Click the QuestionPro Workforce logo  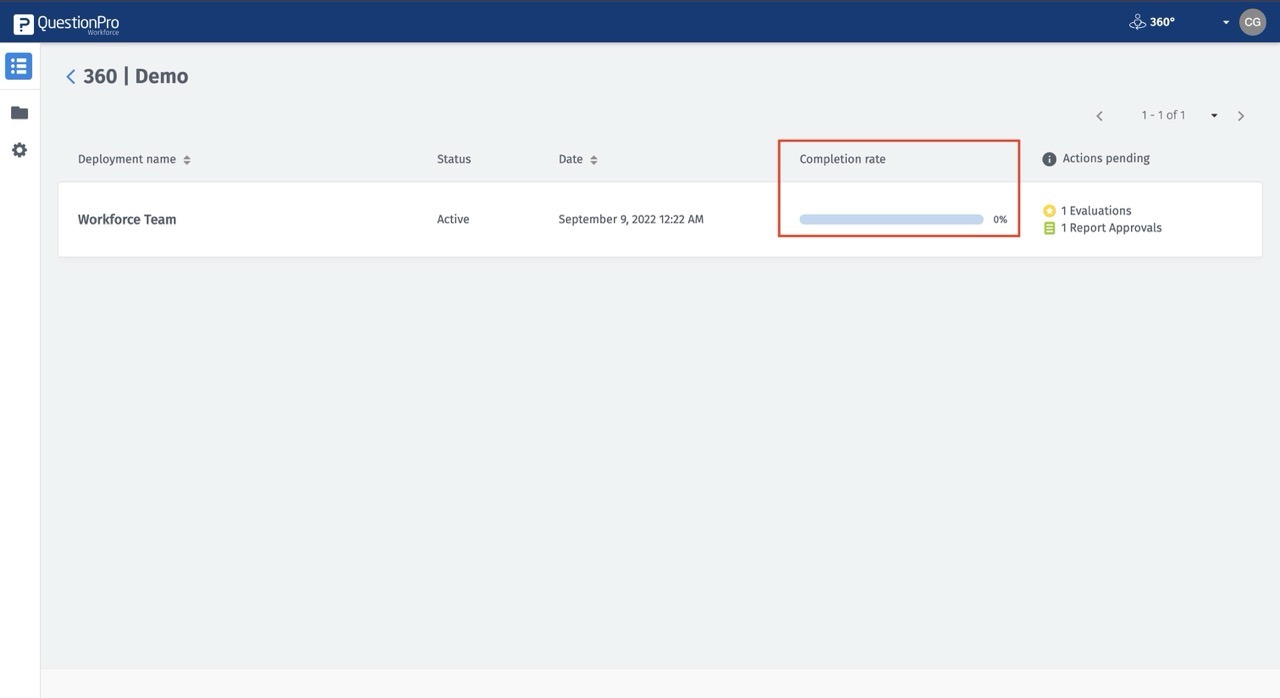click(67, 23)
